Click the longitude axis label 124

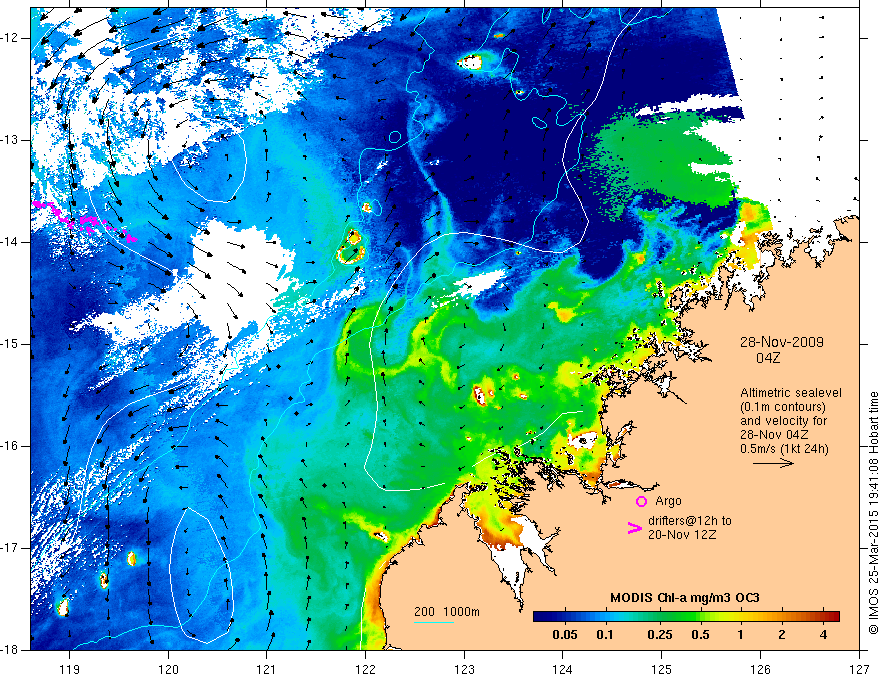pos(563,669)
